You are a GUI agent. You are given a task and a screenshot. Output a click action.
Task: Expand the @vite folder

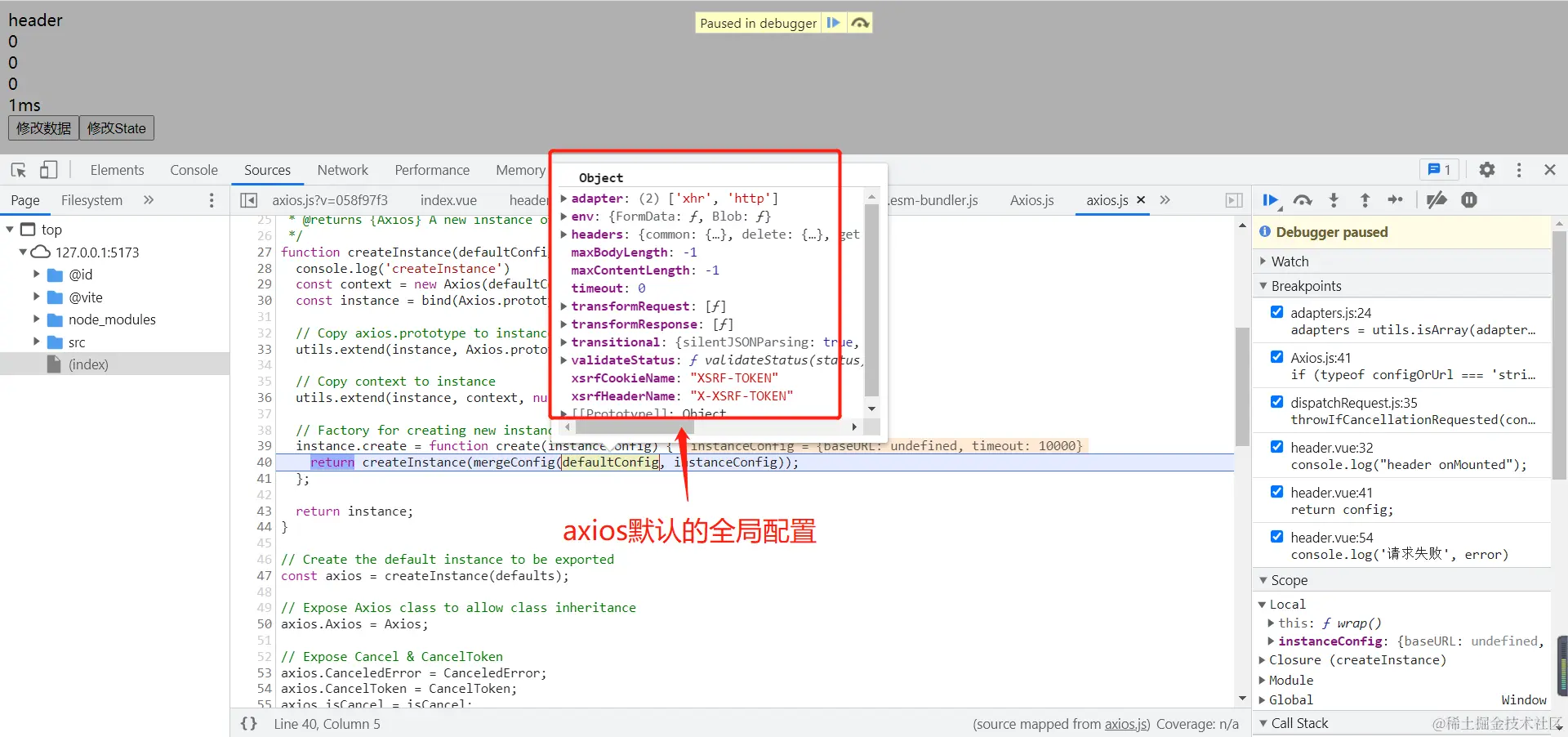tap(36, 297)
